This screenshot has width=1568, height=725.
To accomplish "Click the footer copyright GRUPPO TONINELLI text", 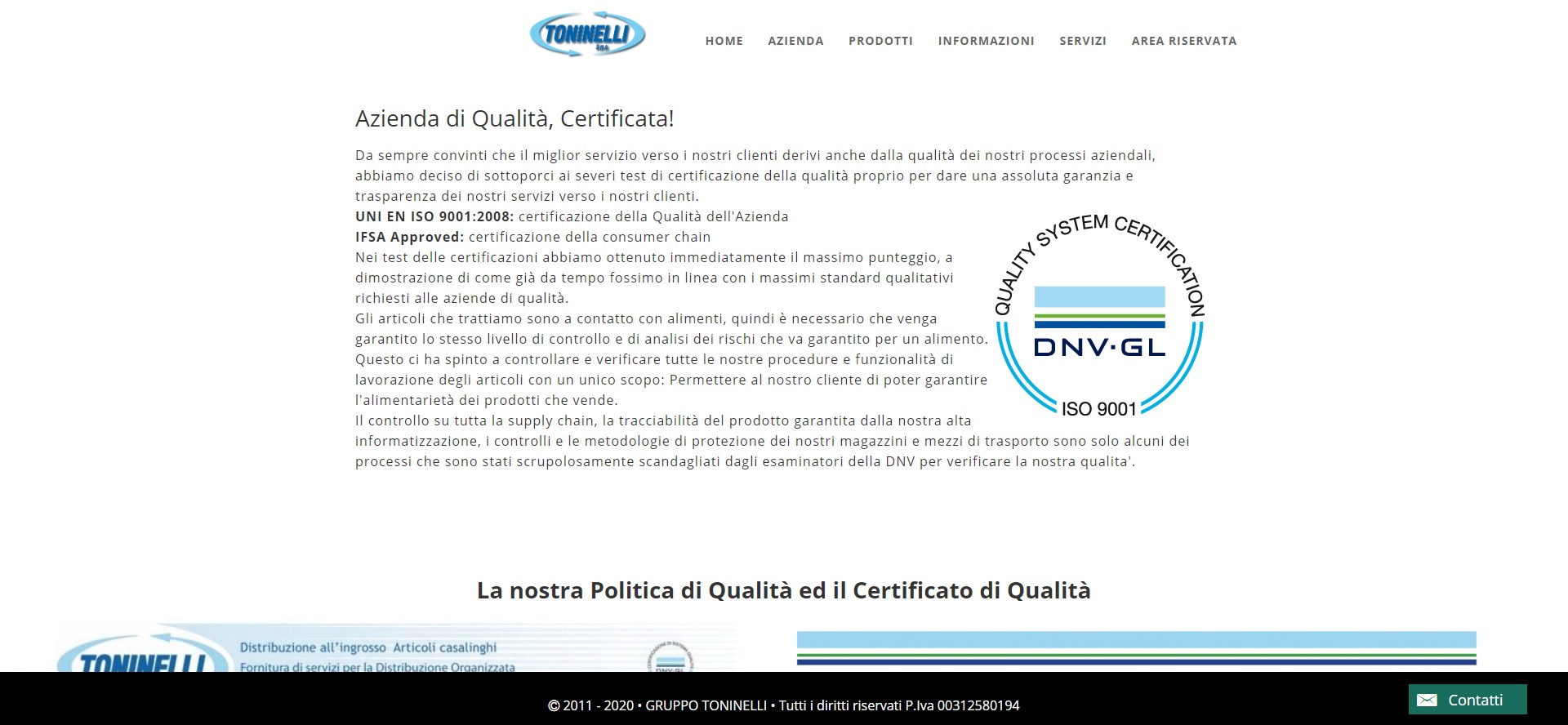I will click(x=783, y=705).
